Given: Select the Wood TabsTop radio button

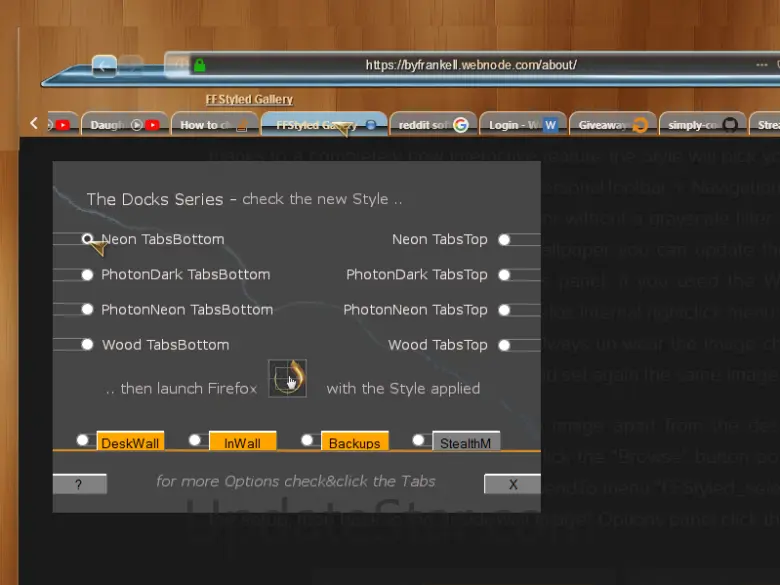Looking at the screenshot, I should (x=504, y=345).
